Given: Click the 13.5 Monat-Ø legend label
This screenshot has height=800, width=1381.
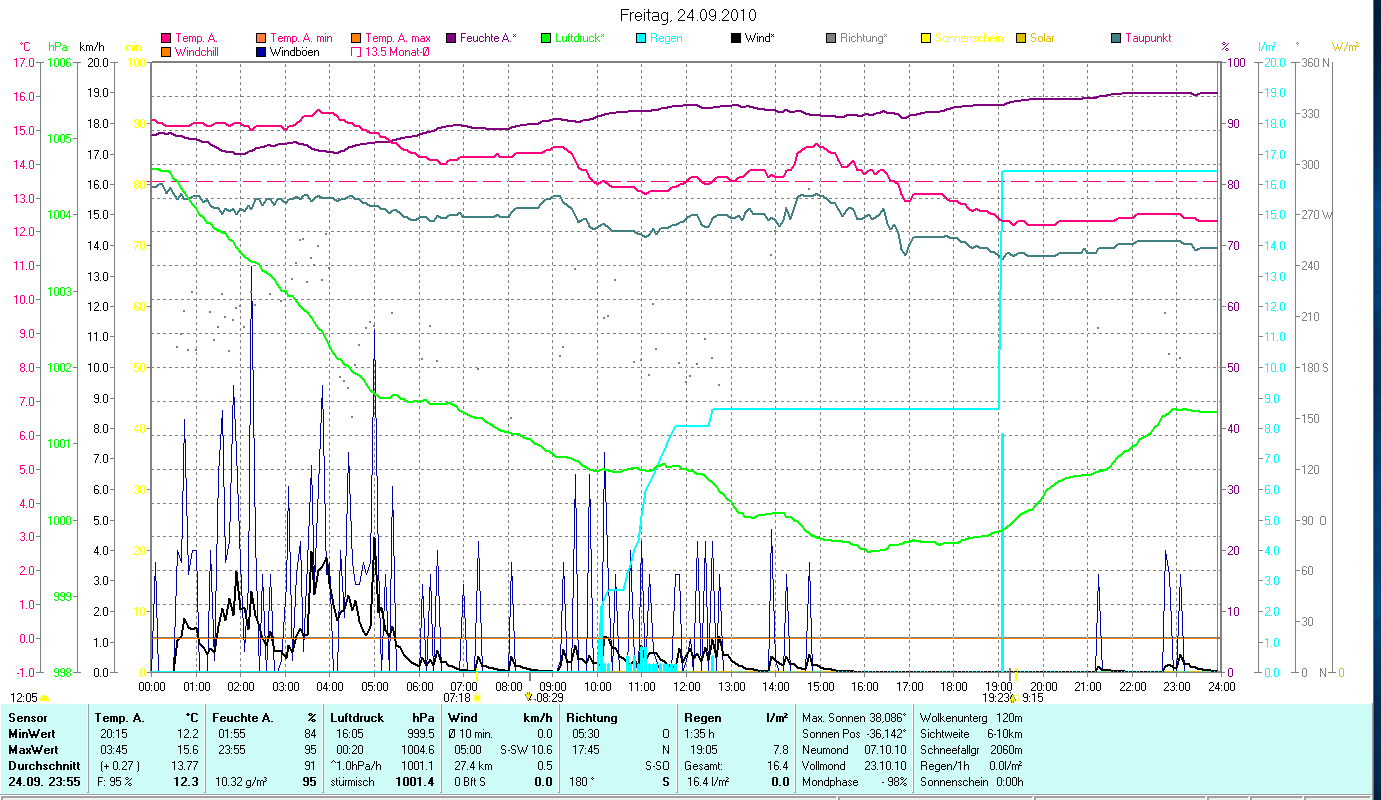Looking at the screenshot, I should (x=398, y=51).
